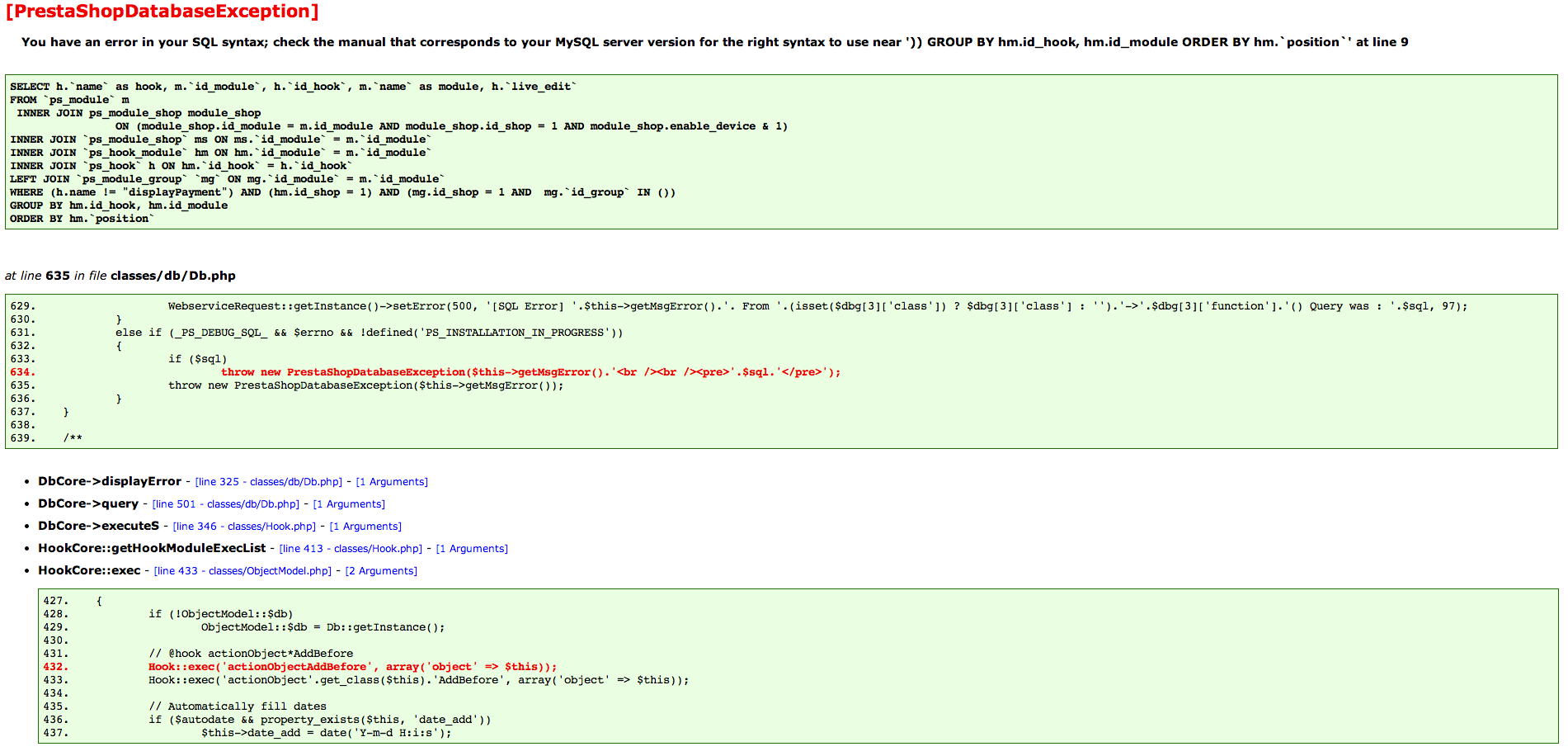Click the DbCore->query trace entry name
The width and height of the screenshot is (1568, 756).
[x=88, y=503]
